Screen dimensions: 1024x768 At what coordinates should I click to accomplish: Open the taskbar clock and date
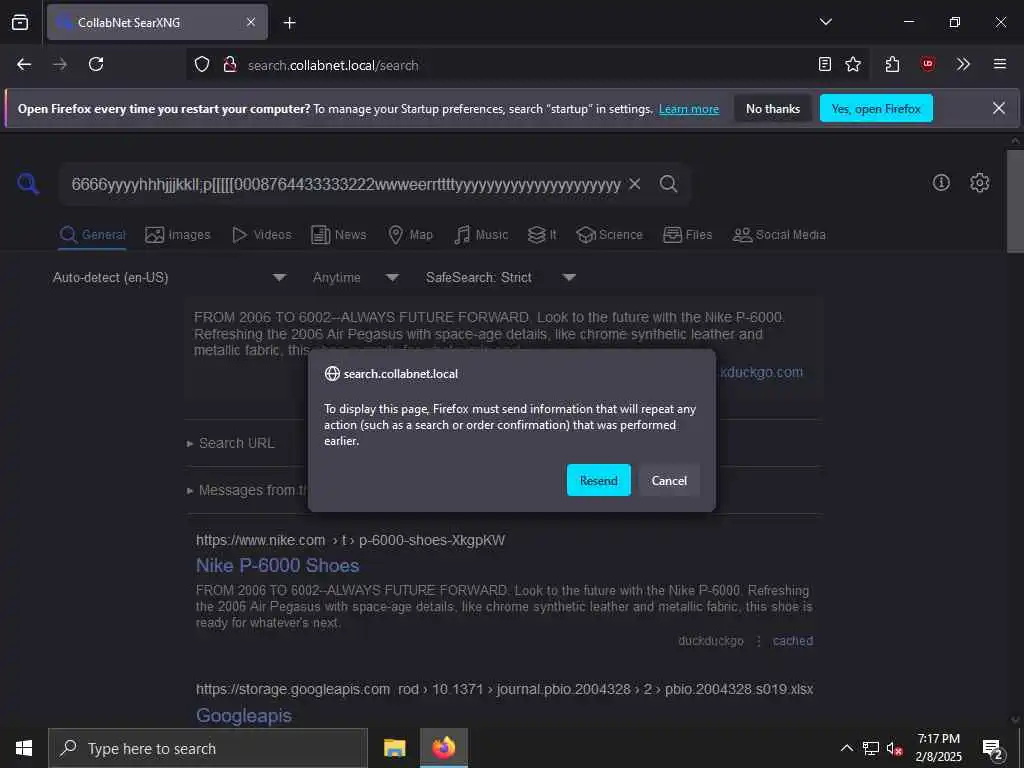click(938, 748)
